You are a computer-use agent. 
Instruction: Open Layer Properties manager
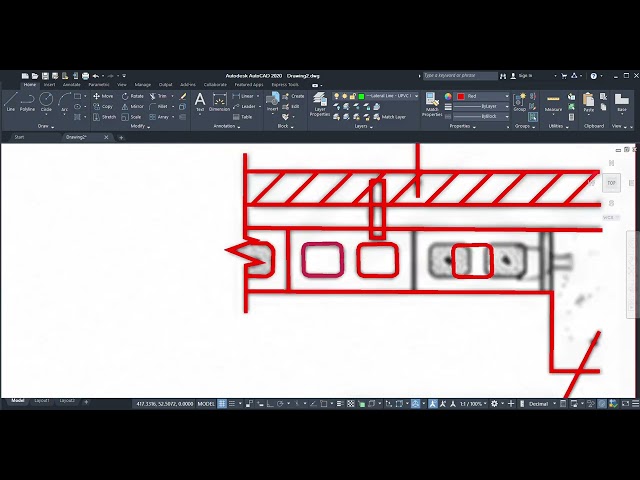click(320, 104)
